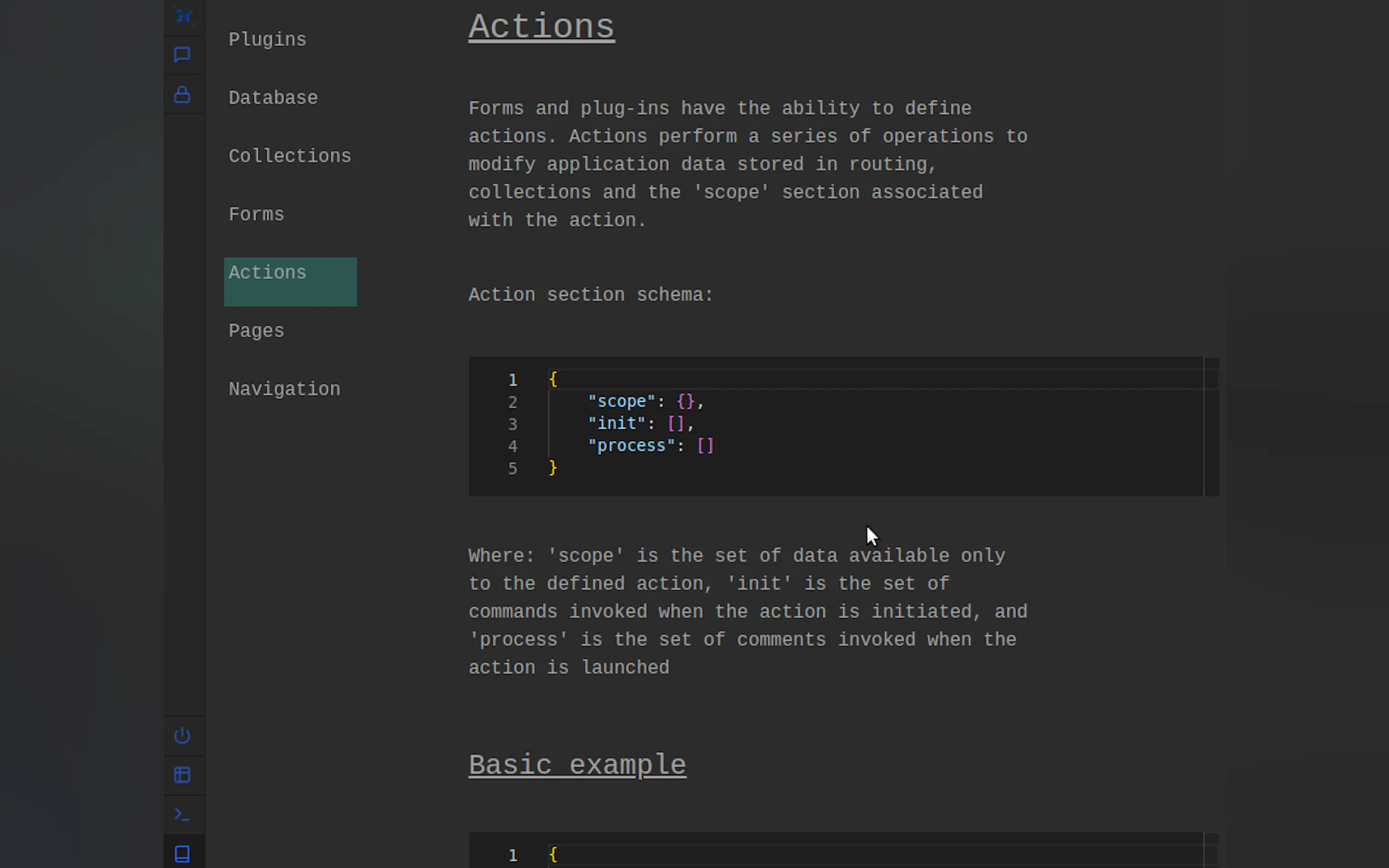This screenshot has height=868, width=1389.
Task: Open the table layout icon
Action: tap(182, 775)
